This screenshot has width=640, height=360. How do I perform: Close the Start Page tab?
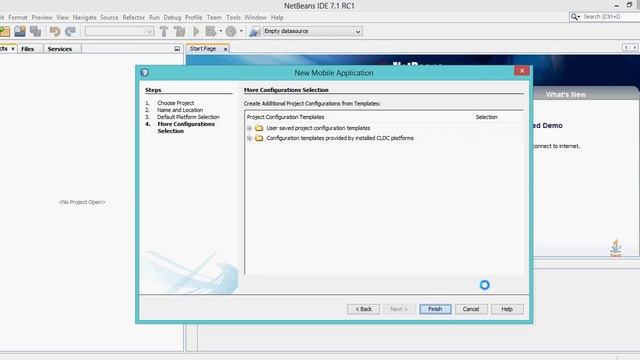pos(225,49)
